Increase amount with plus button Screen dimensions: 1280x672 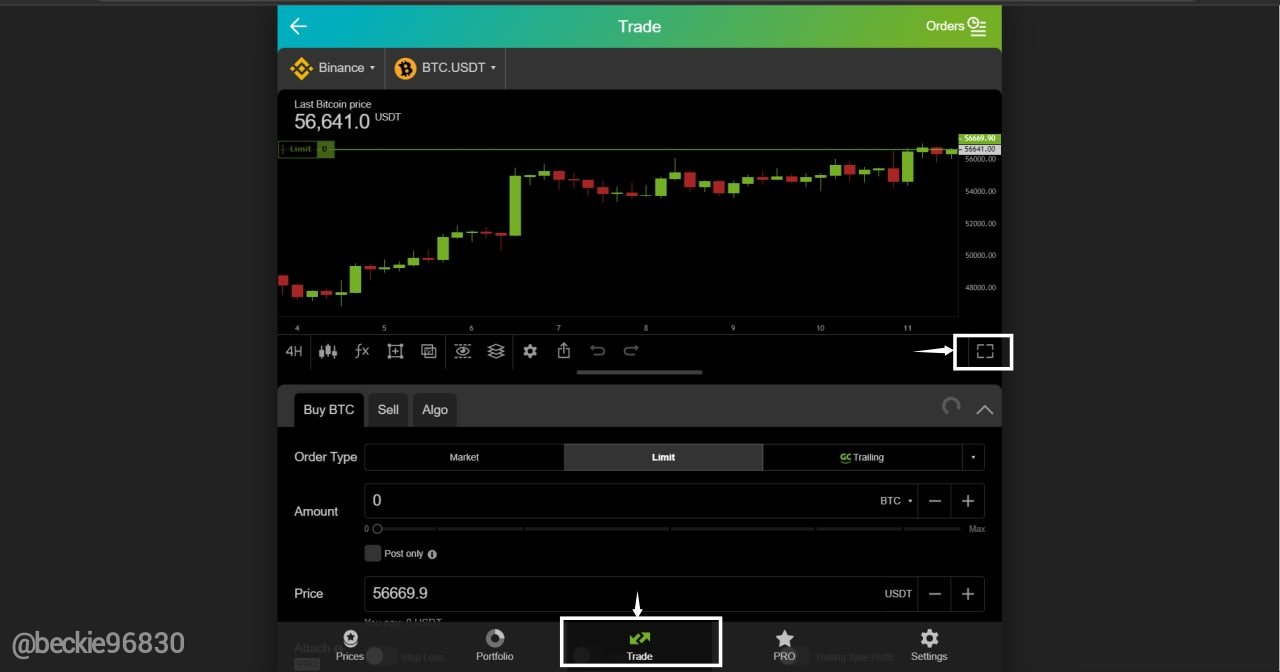point(968,501)
